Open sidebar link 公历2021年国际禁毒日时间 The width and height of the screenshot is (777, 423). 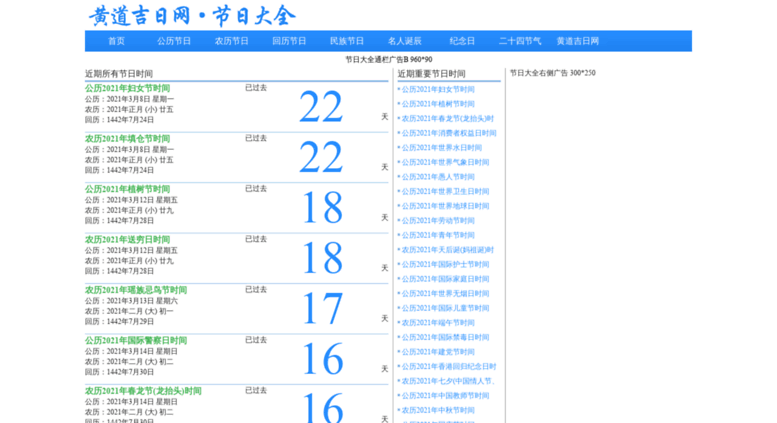point(445,338)
